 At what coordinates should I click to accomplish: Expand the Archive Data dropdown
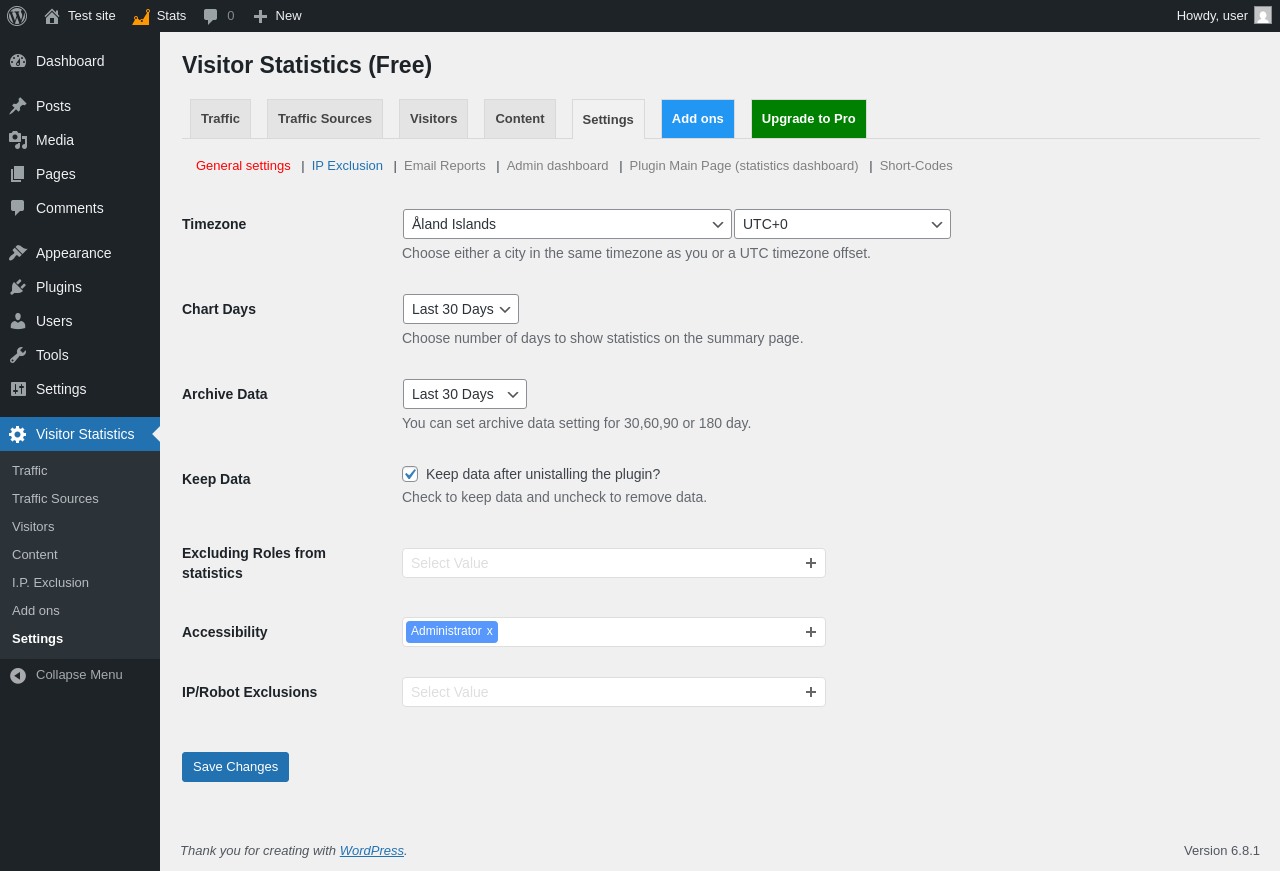[465, 394]
